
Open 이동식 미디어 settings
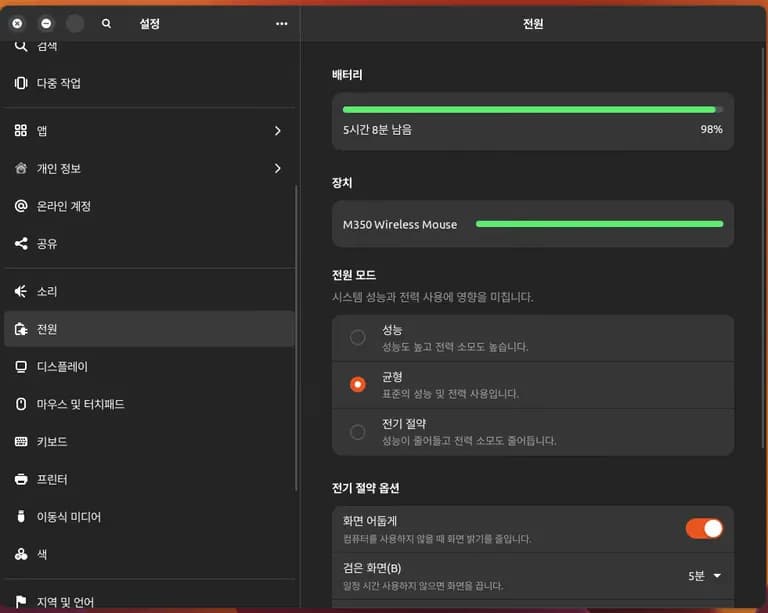pos(69,517)
